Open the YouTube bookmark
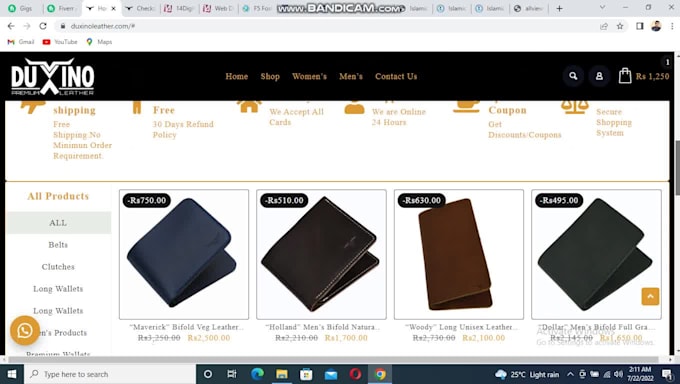Image resolution: width=680 pixels, height=384 pixels. tap(60, 42)
